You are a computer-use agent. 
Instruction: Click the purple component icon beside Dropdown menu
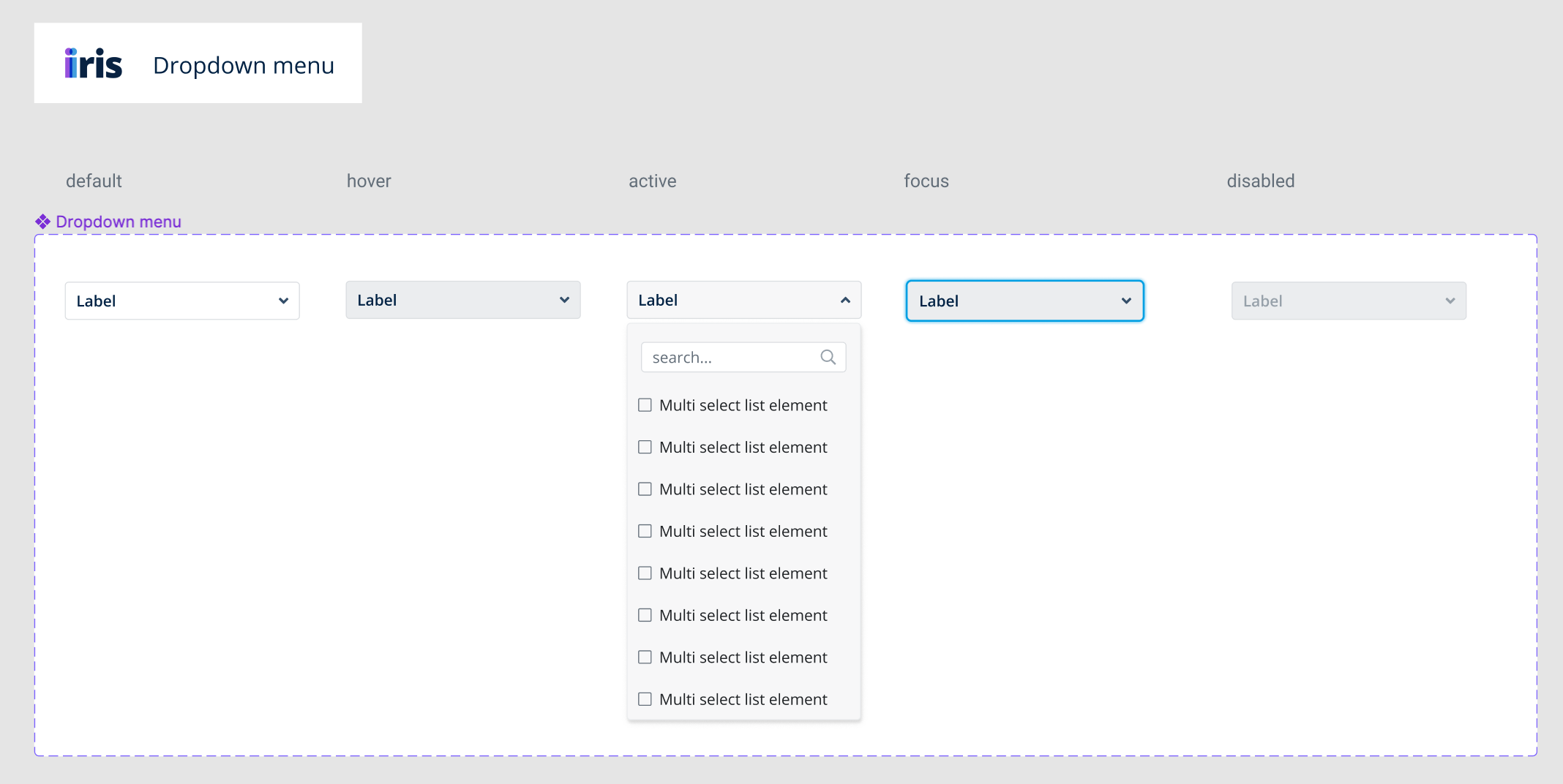point(43,222)
